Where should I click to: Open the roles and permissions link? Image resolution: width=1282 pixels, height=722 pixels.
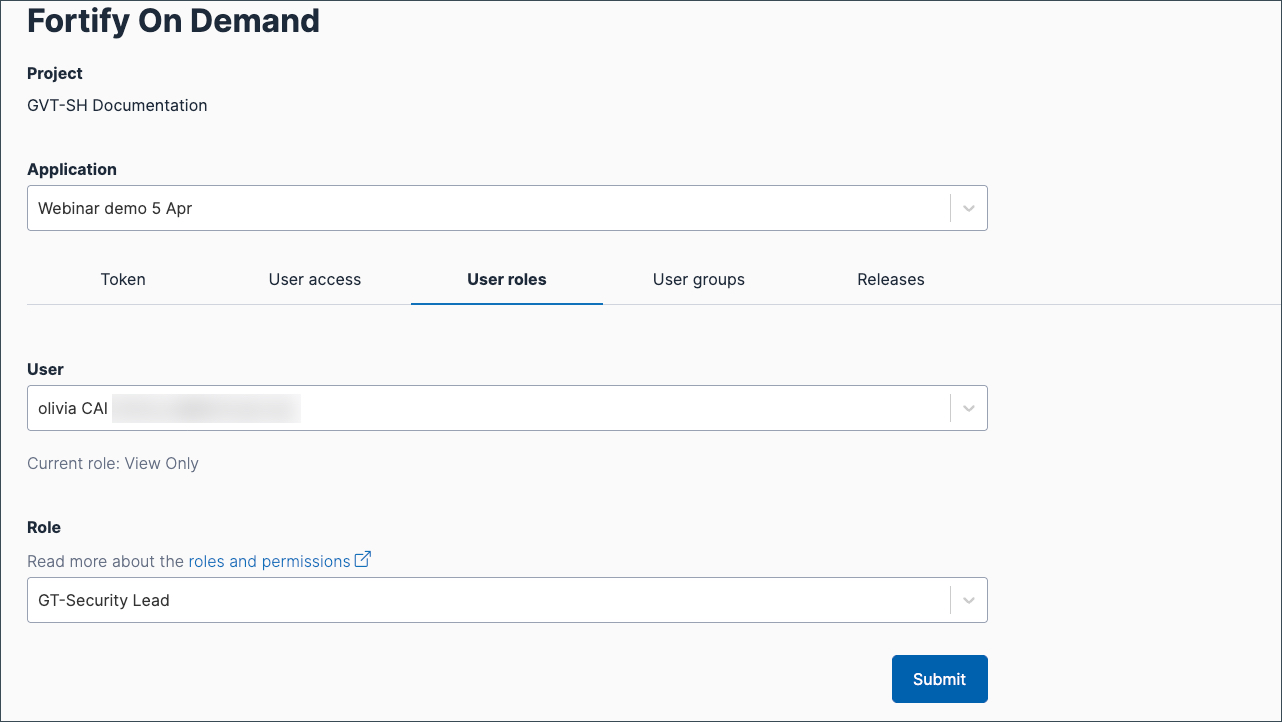click(x=269, y=561)
